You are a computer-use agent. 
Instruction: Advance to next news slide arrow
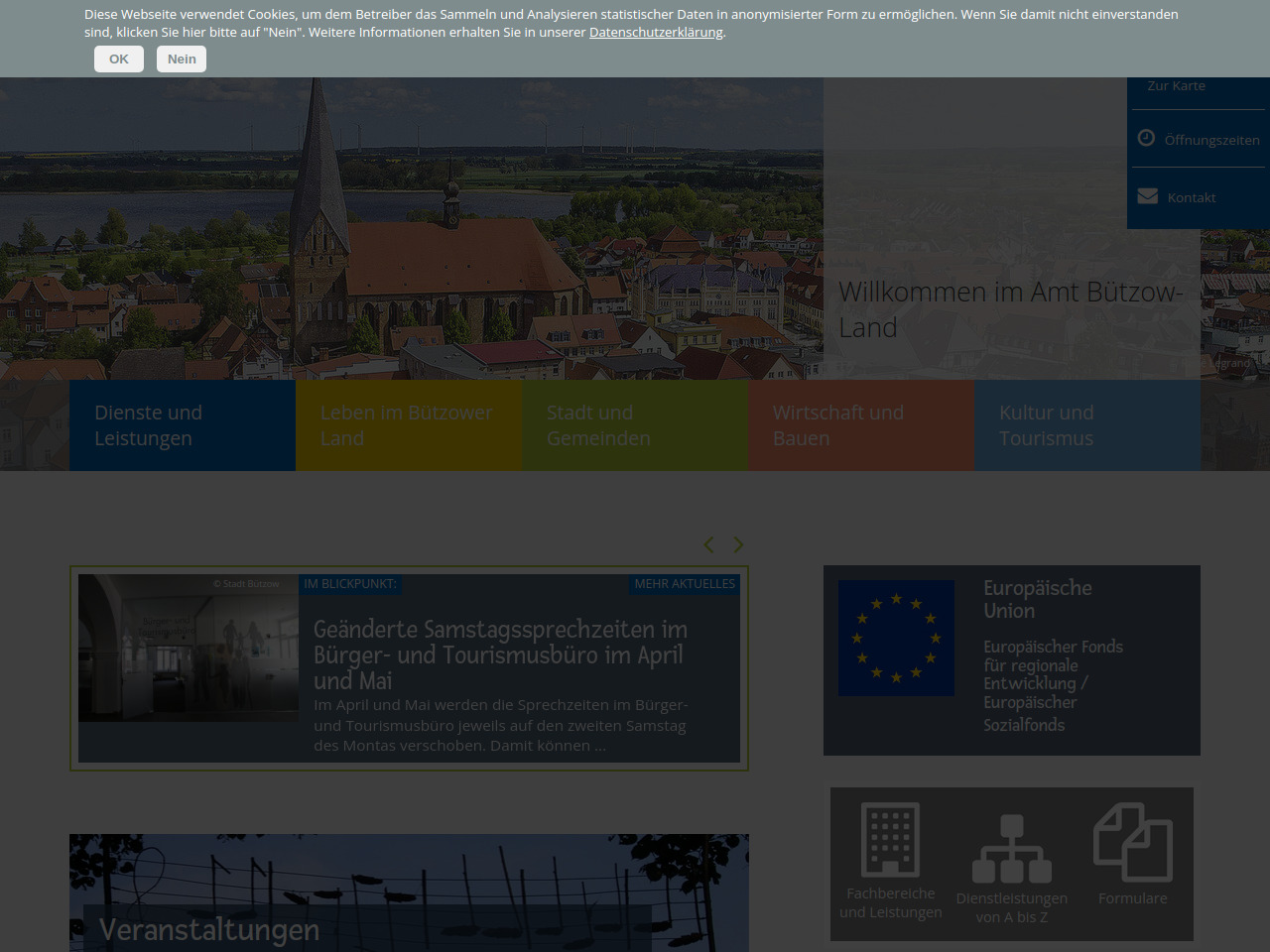(x=738, y=544)
